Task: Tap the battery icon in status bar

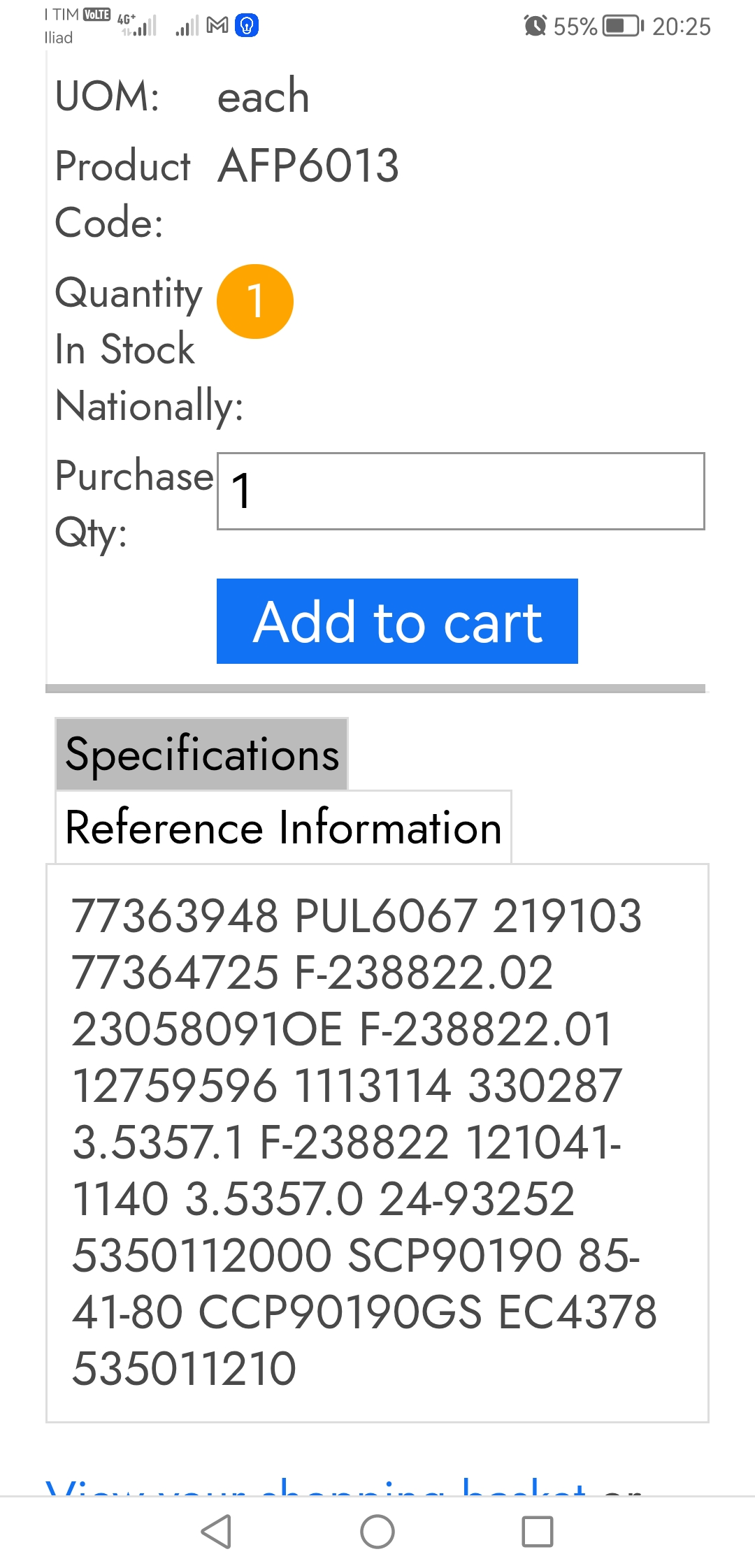Action: (x=623, y=26)
